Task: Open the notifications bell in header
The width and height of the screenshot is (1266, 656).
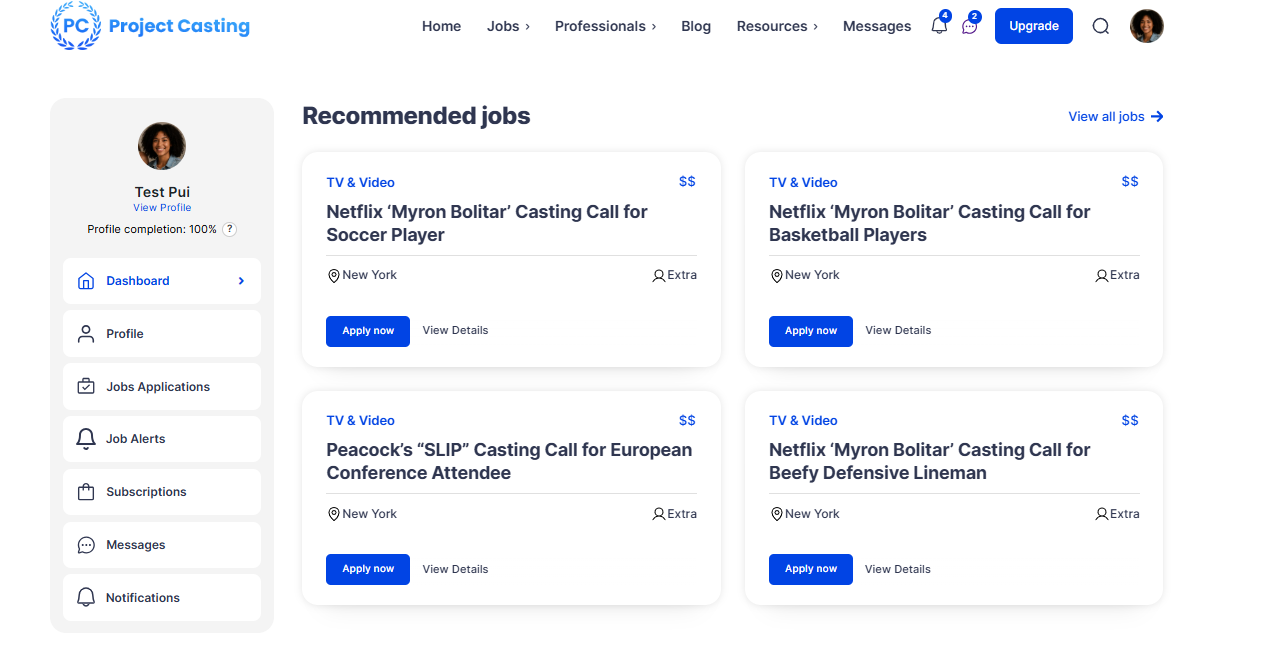Action: click(939, 26)
